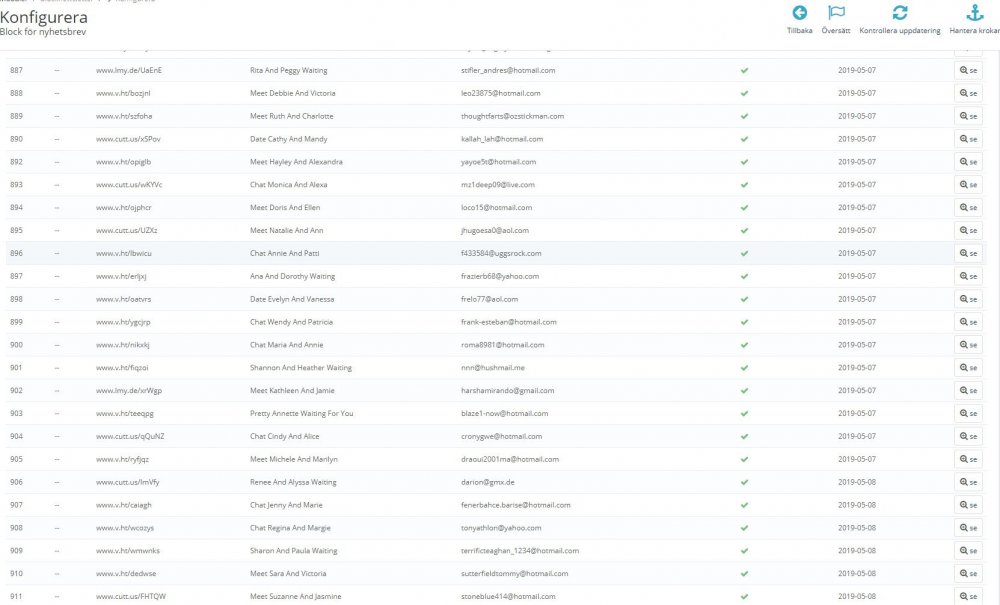Click the Tillbaka back arrow icon
The width and height of the screenshot is (1000, 605).
coord(798,15)
